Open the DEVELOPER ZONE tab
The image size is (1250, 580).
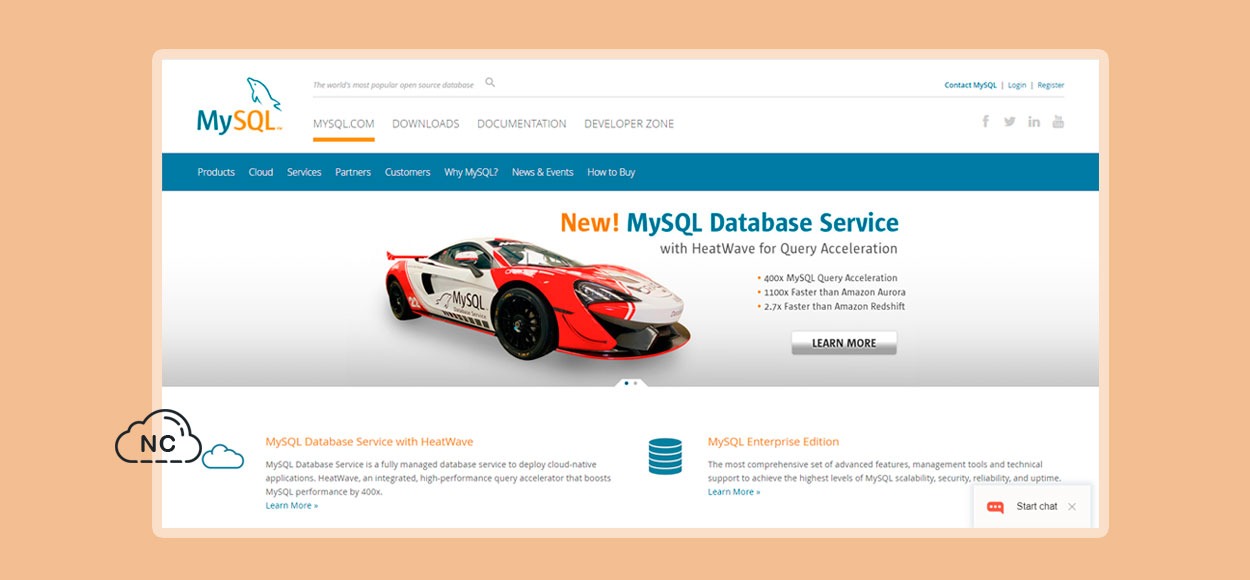(x=629, y=124)
